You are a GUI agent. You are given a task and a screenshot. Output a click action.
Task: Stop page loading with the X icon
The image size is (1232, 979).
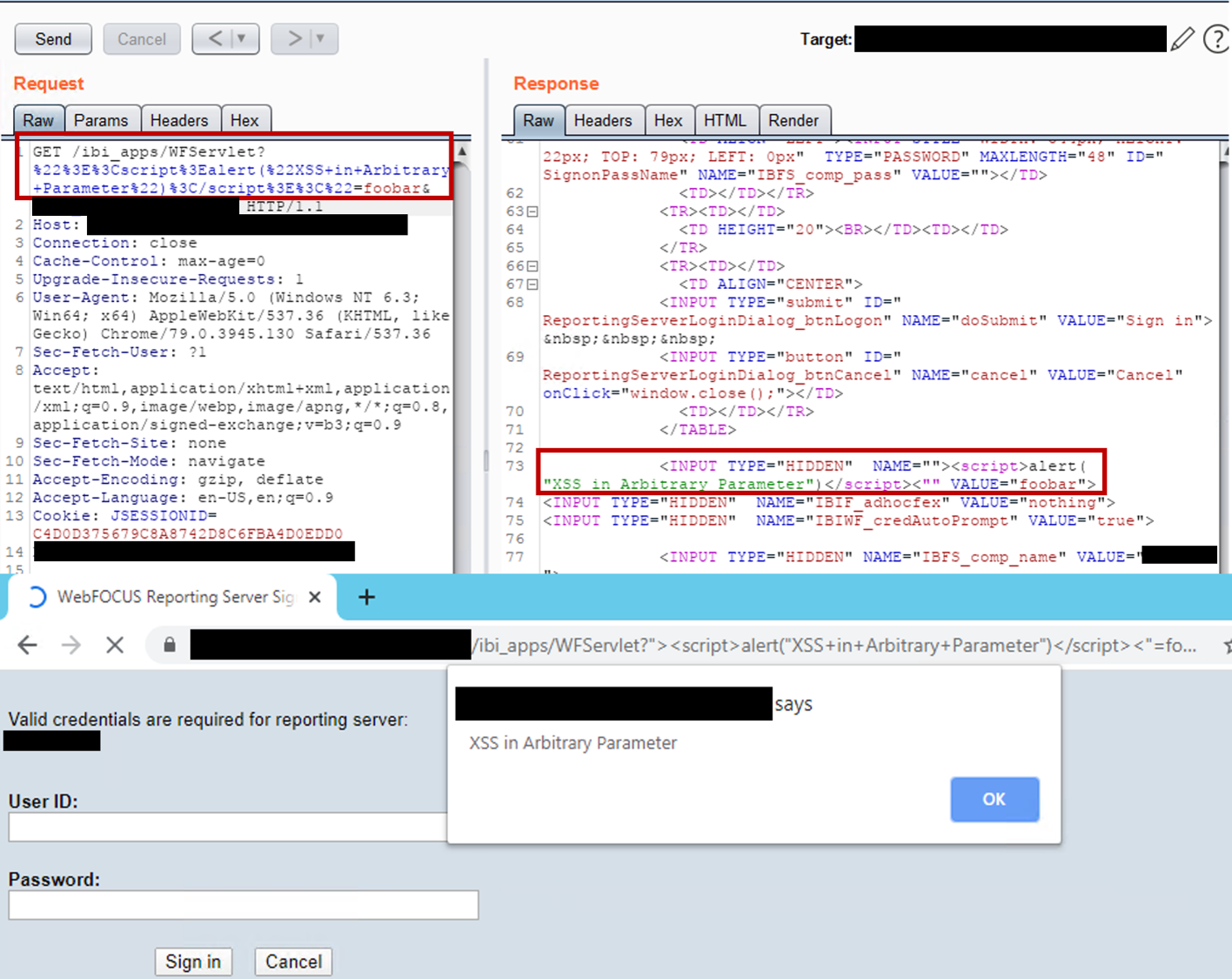(115, 645)
